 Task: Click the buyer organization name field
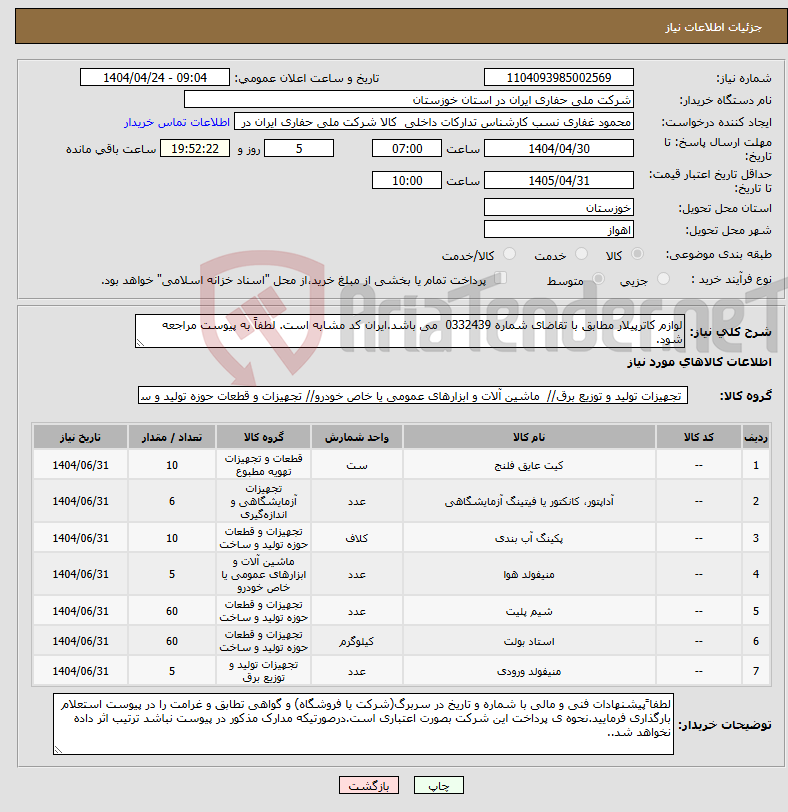408,100
